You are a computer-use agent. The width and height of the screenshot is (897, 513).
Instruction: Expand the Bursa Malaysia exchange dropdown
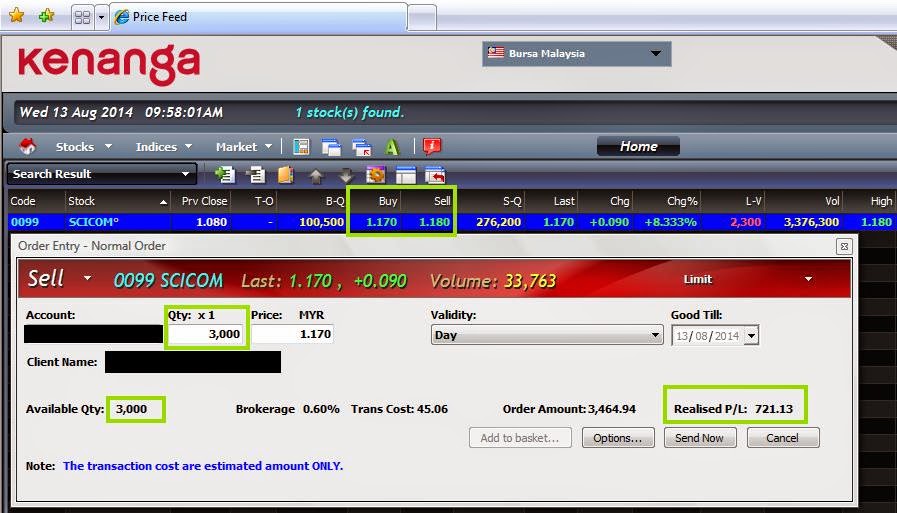(656, 54)
